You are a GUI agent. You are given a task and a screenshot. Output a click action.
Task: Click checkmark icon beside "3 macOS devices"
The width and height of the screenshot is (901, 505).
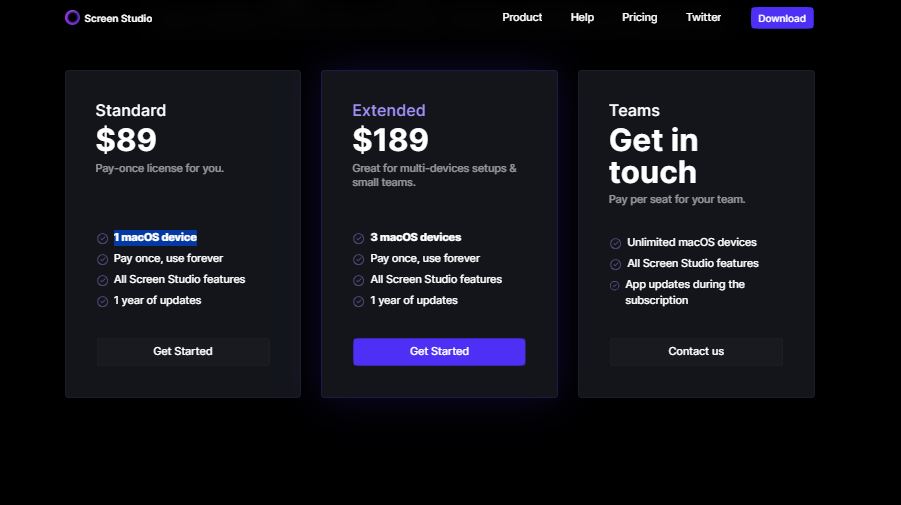click(x=359, y=238)
